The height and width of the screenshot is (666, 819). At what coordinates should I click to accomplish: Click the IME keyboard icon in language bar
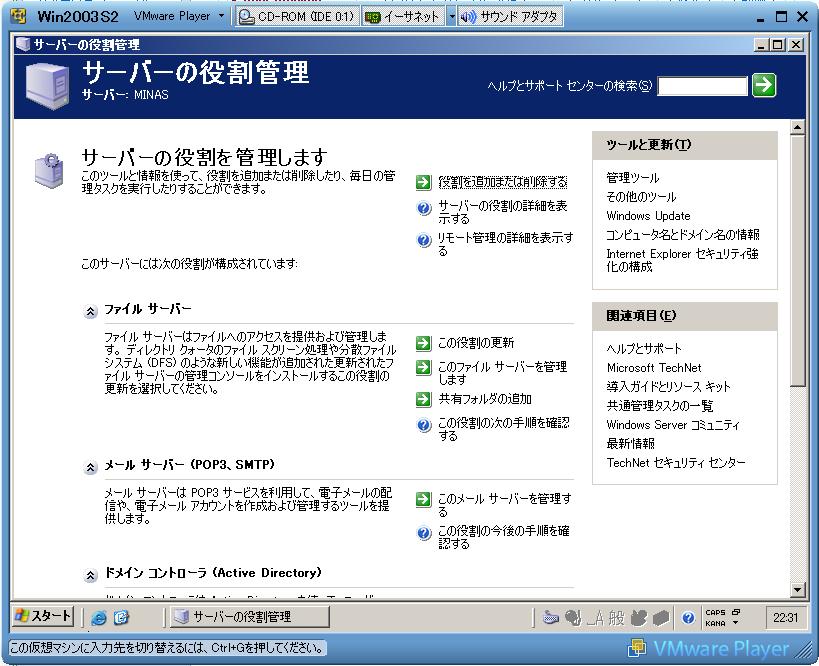550,618
